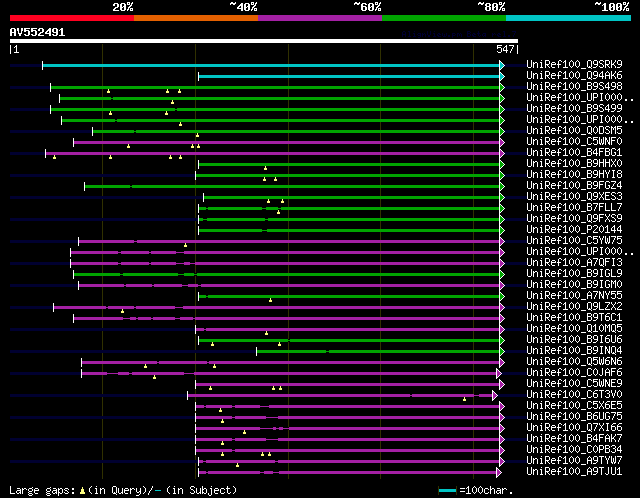640x498 pixels.
Task: Click the query end position 547
Action: click(x=505, y=49)
